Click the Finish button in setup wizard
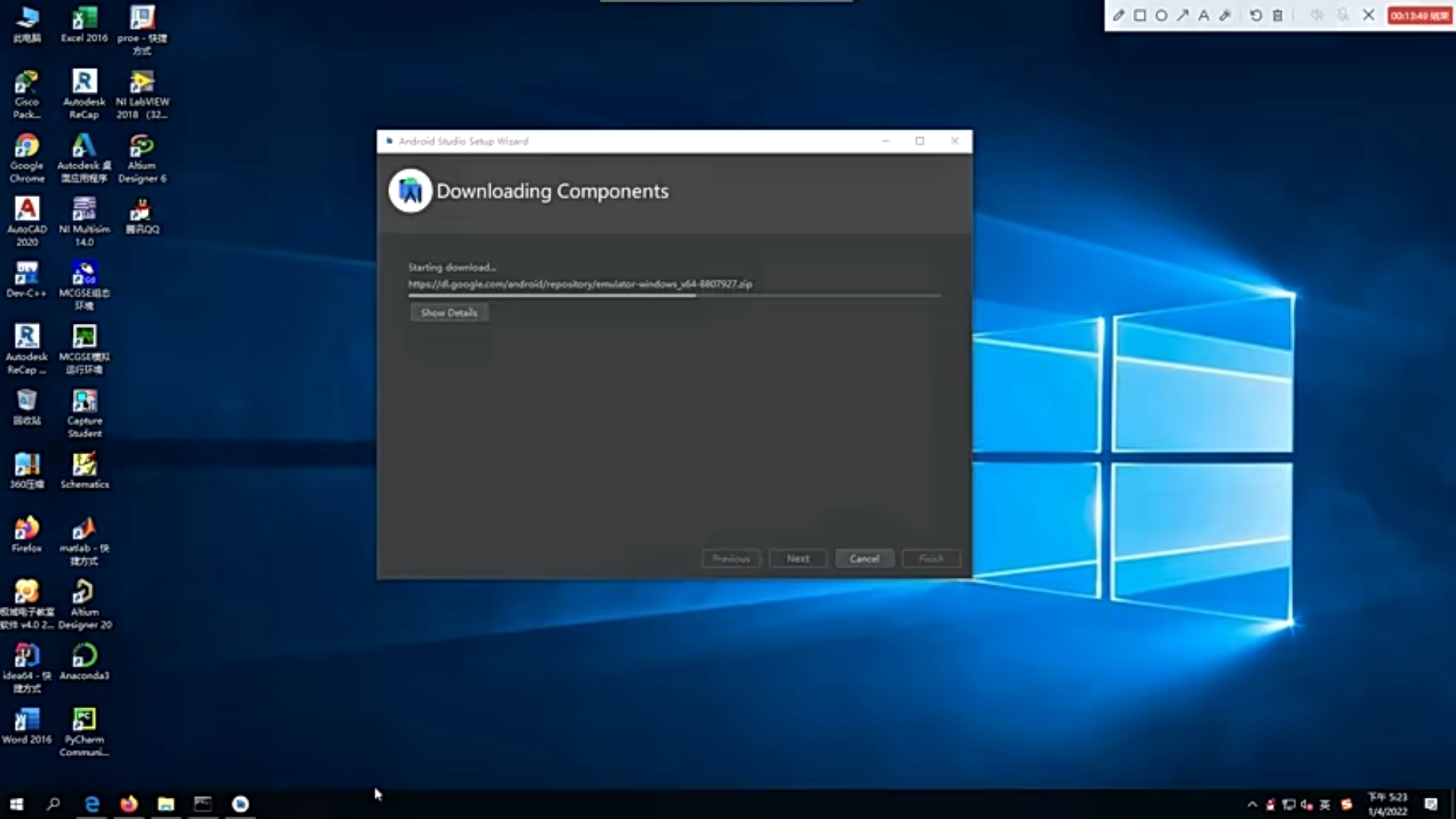Viewport: 1456px width, 819px height. tap(931, 559)
